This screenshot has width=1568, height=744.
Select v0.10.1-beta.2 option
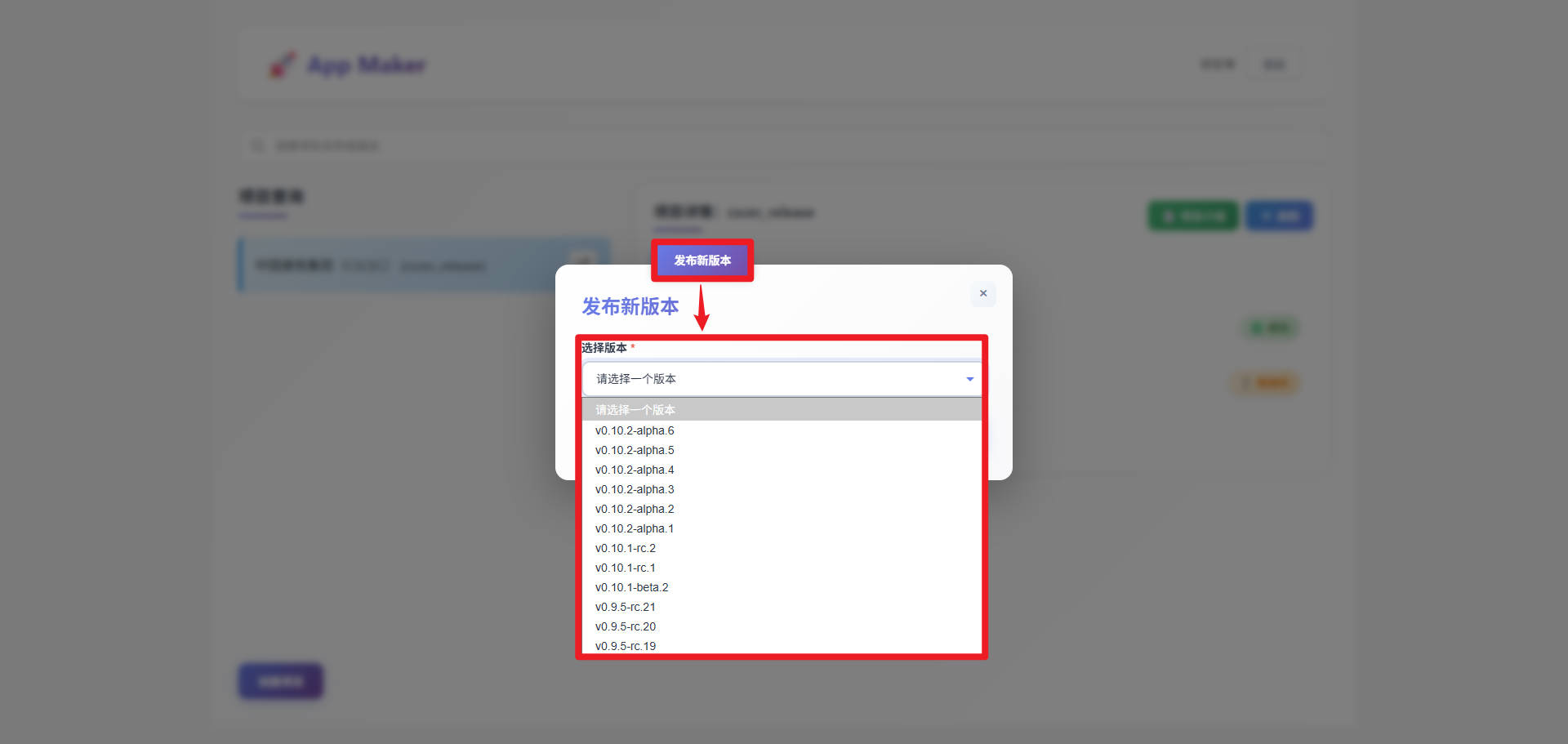pyautogui.click(x=631, y=587)
